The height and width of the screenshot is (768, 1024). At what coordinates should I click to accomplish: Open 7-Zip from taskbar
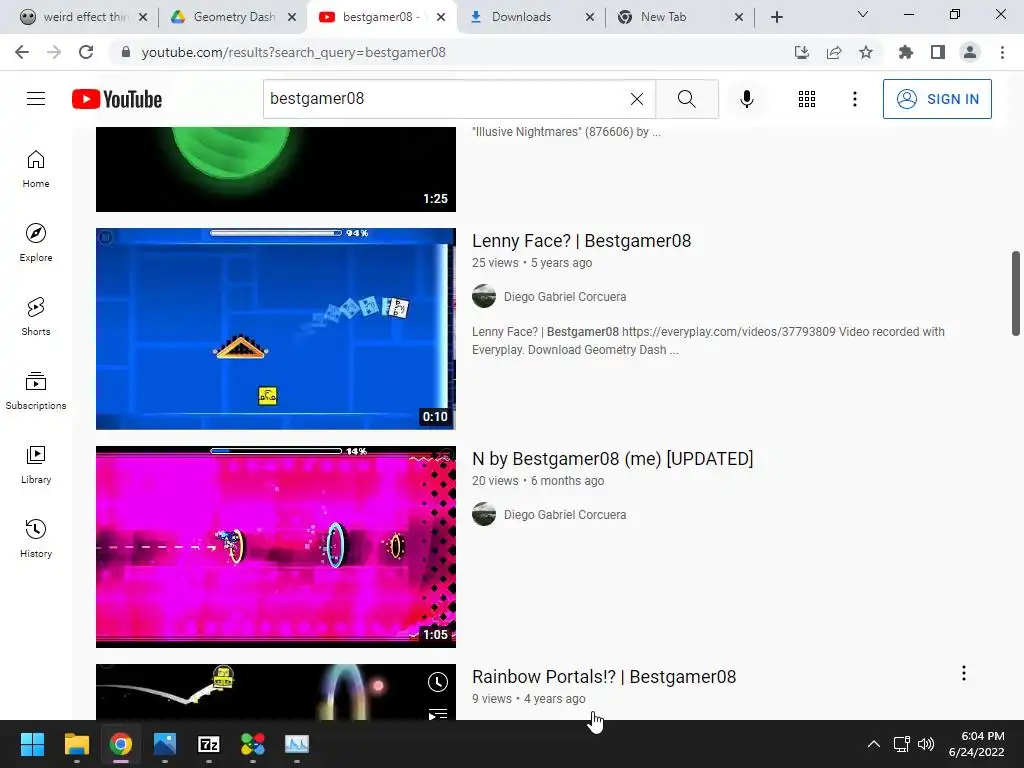click(208, 744)
